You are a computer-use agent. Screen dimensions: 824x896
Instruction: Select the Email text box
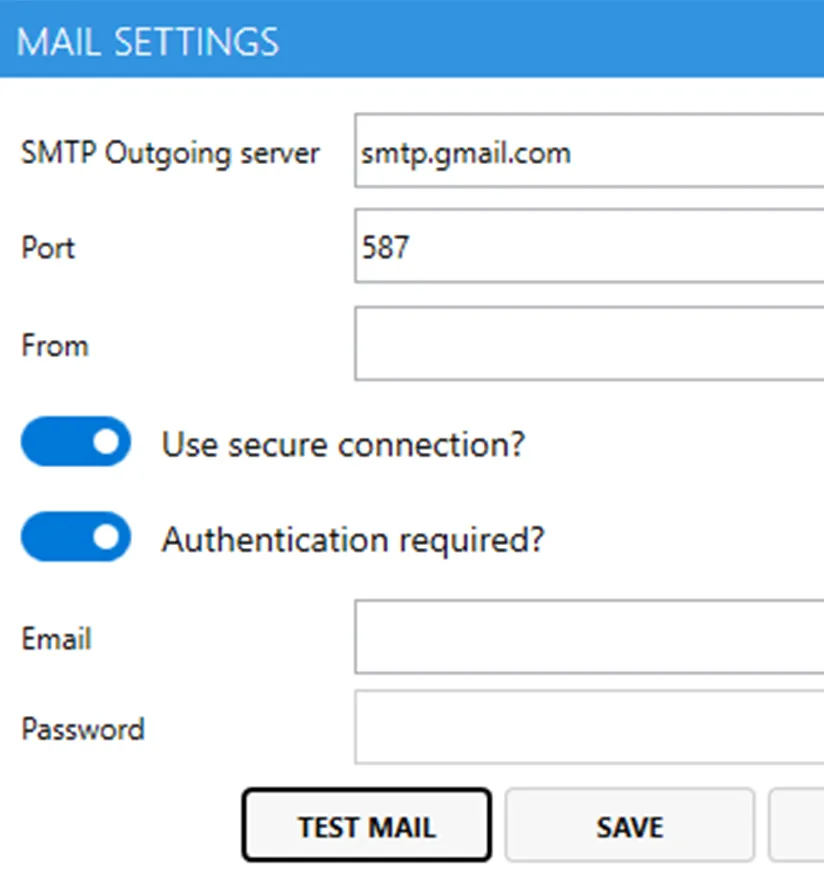(590, 637)
